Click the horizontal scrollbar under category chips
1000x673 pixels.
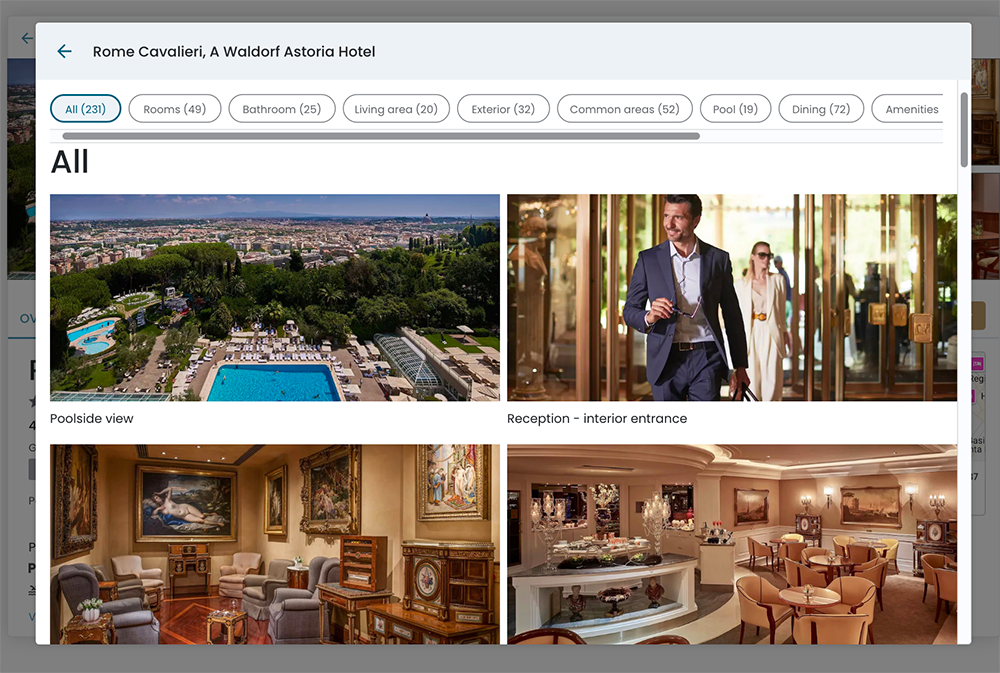[380, 136]
